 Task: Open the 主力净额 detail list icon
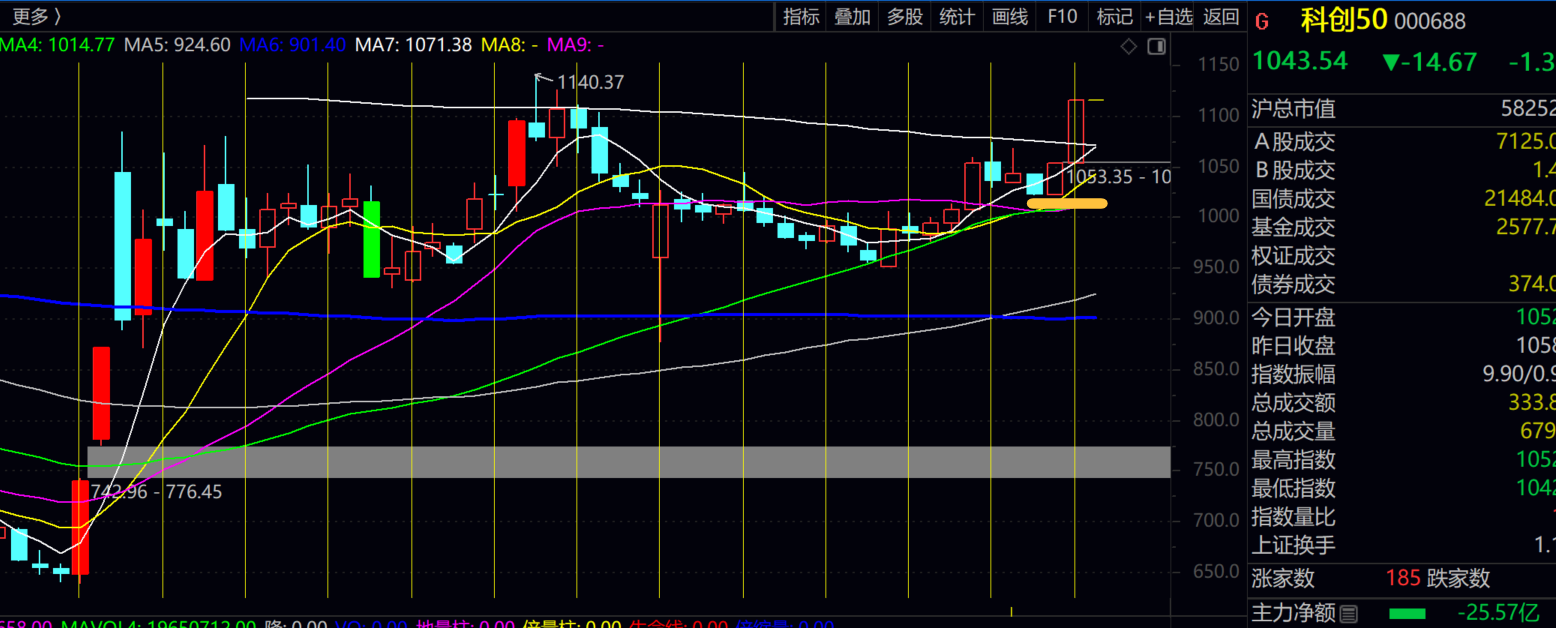click(1349, 613)
